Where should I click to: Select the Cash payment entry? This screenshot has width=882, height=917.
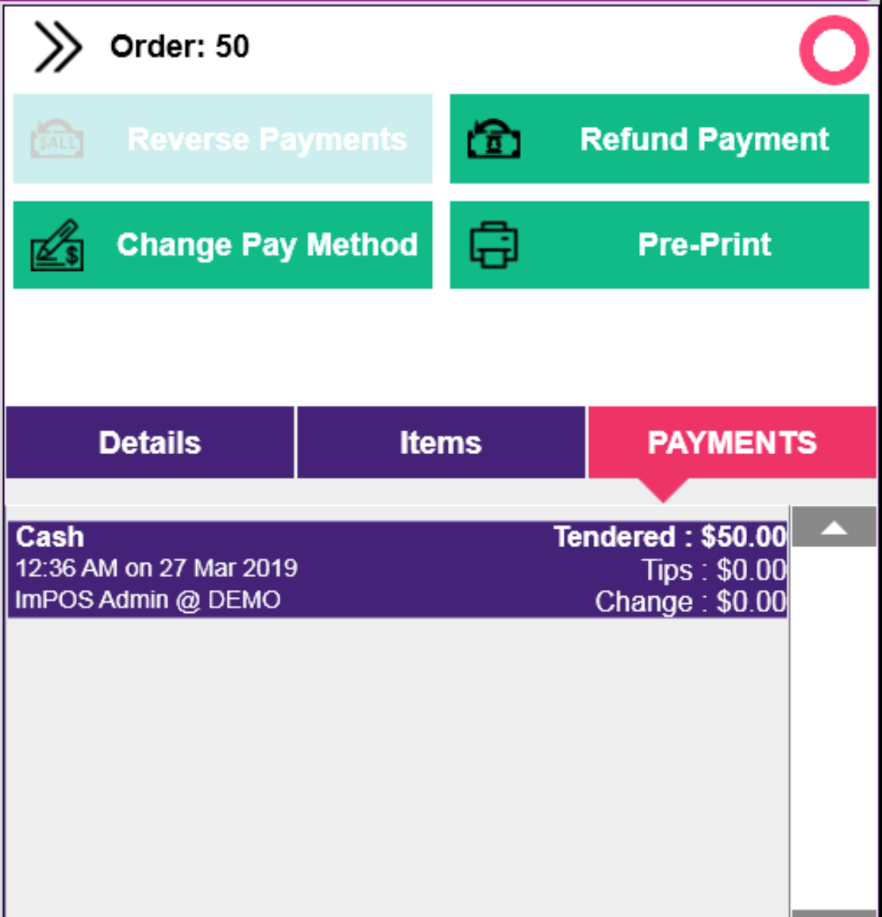coord(398,570)
